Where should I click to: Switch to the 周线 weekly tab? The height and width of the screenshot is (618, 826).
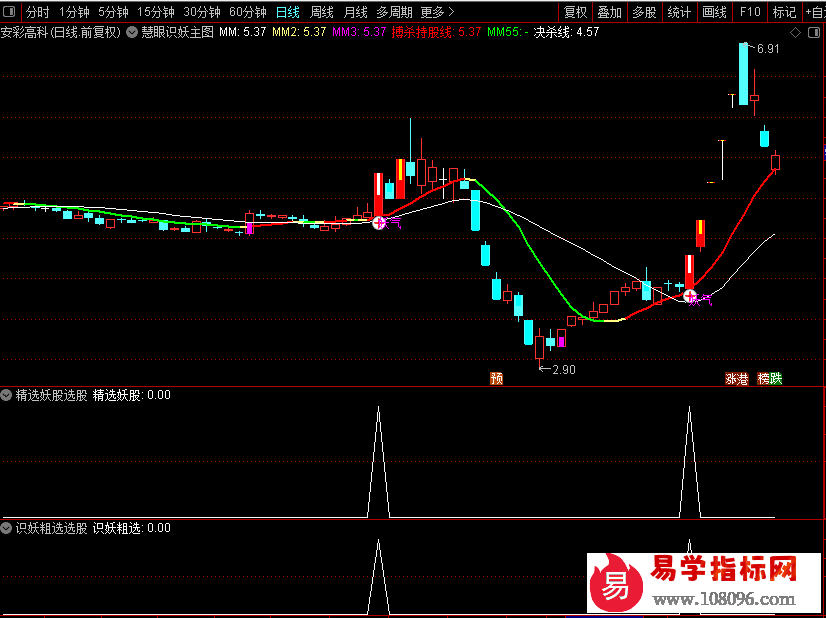point(321,12)
